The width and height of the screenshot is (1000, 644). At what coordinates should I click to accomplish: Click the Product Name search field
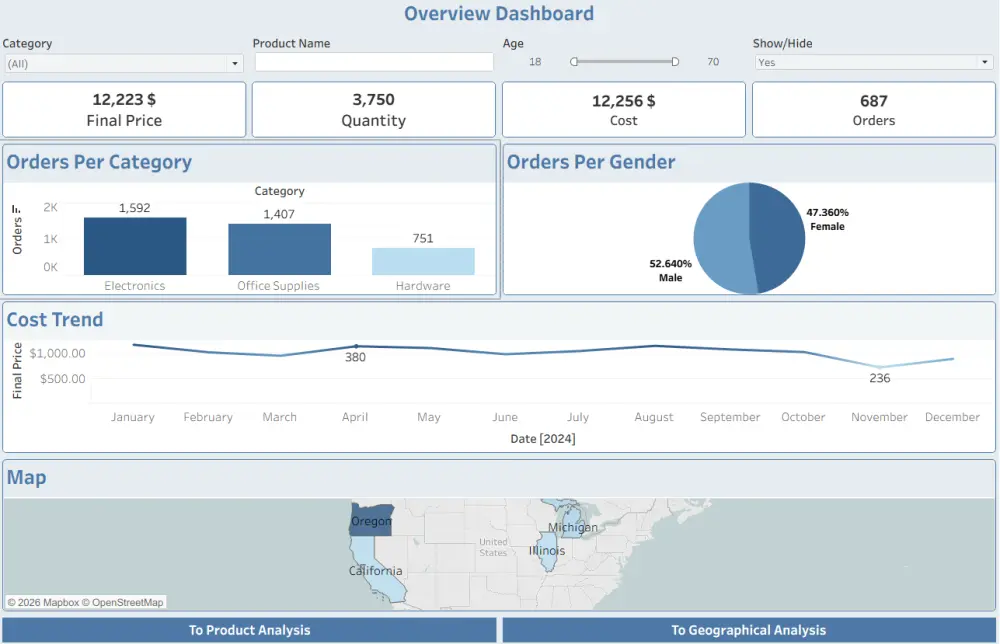[373, 61]
